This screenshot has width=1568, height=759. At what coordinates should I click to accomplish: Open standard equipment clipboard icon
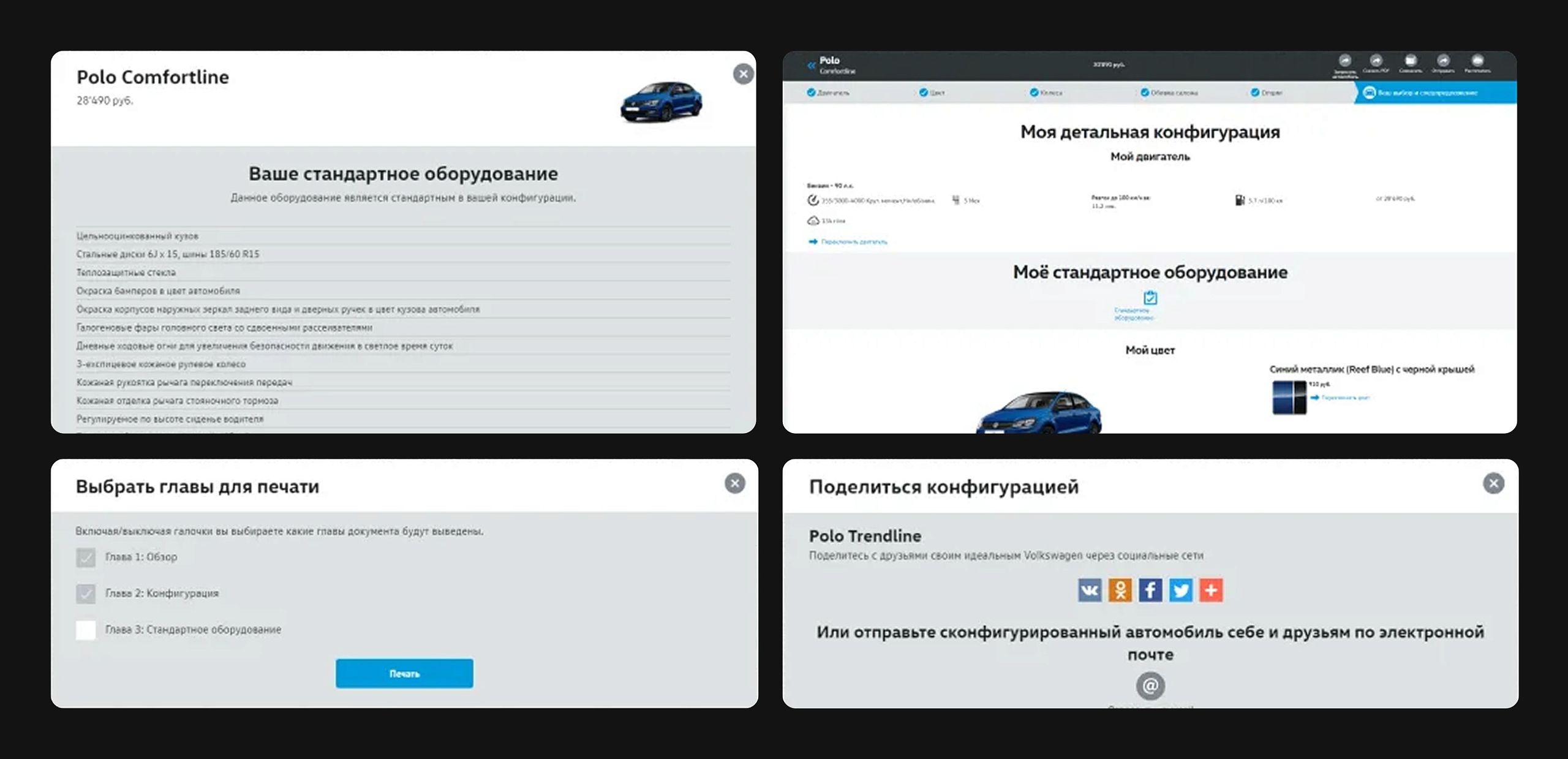1150,298
